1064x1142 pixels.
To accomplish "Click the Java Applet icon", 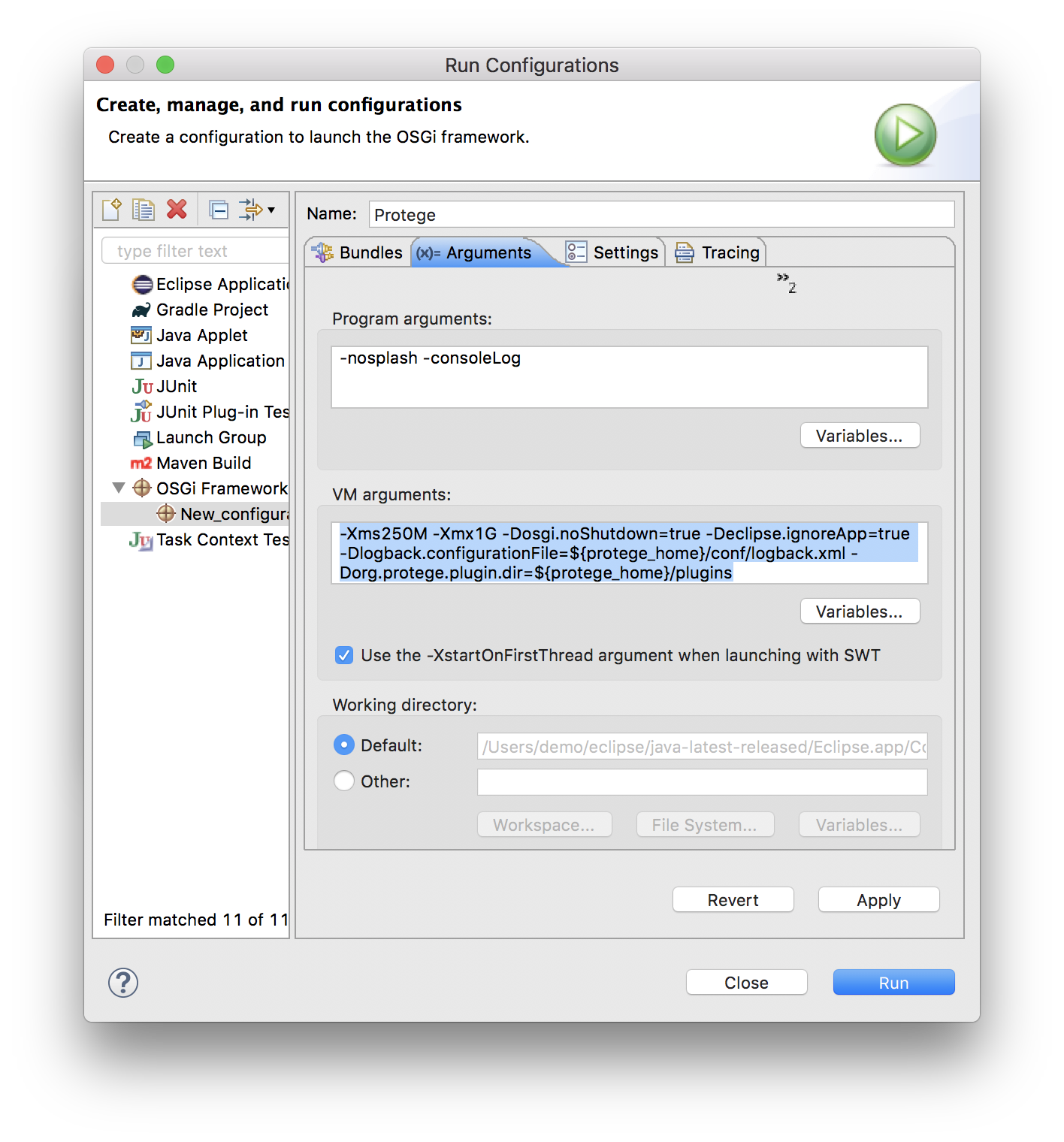I will tap(141, 335).
